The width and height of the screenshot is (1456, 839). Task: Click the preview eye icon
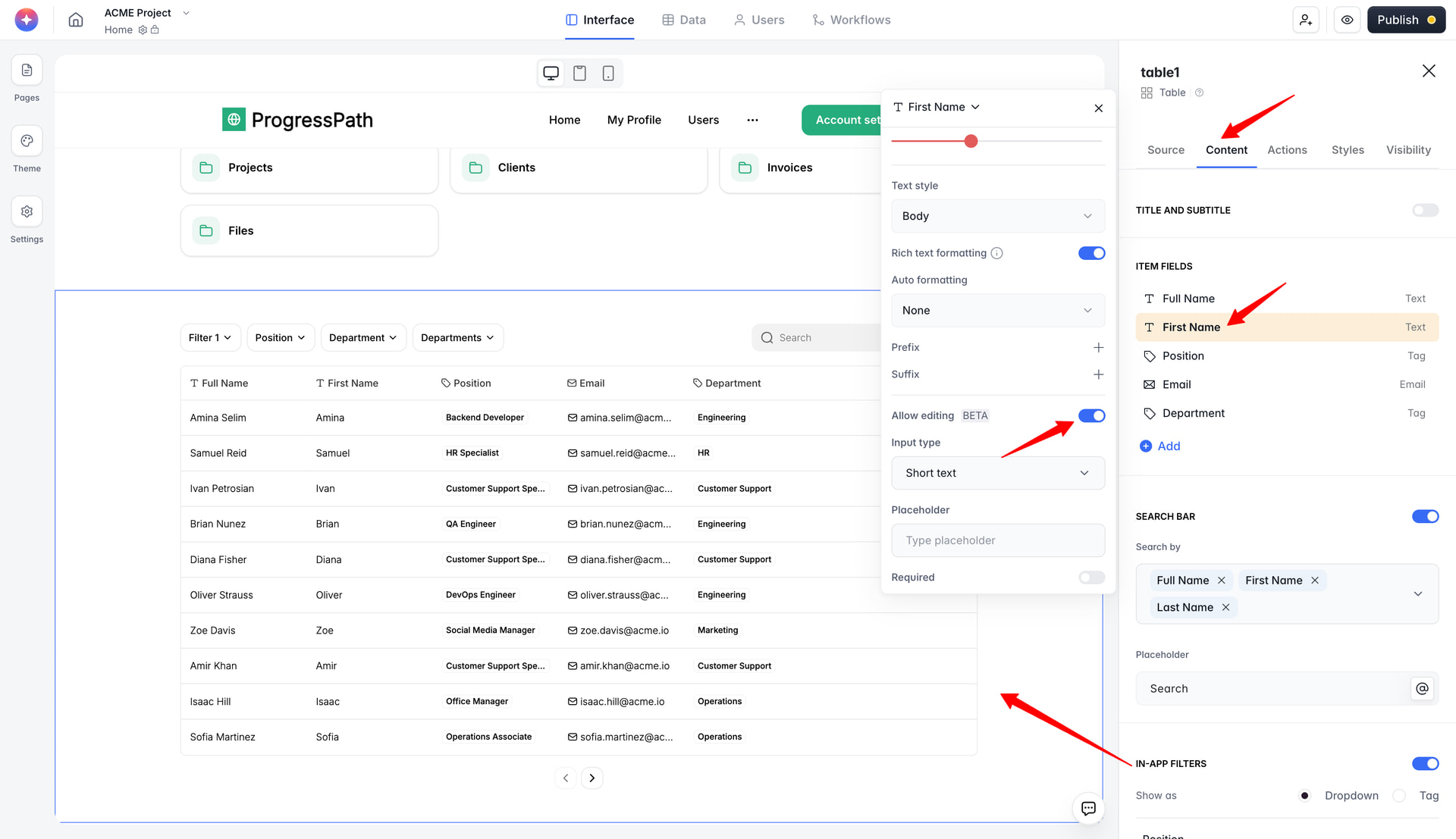pos(1347,20)
